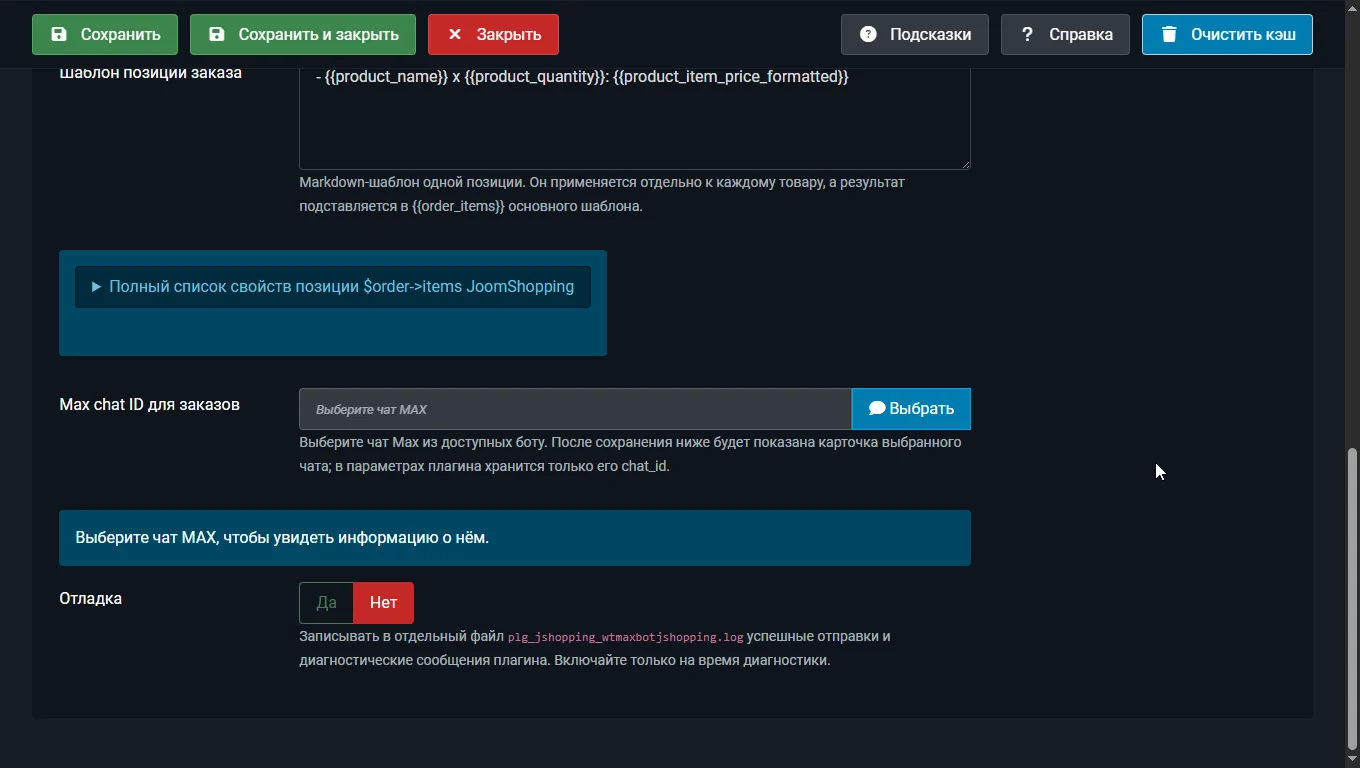The height and width of the screenshot is (768, 1360).
Task: Click the red Закрыть button
Action: tap(493, 34)
